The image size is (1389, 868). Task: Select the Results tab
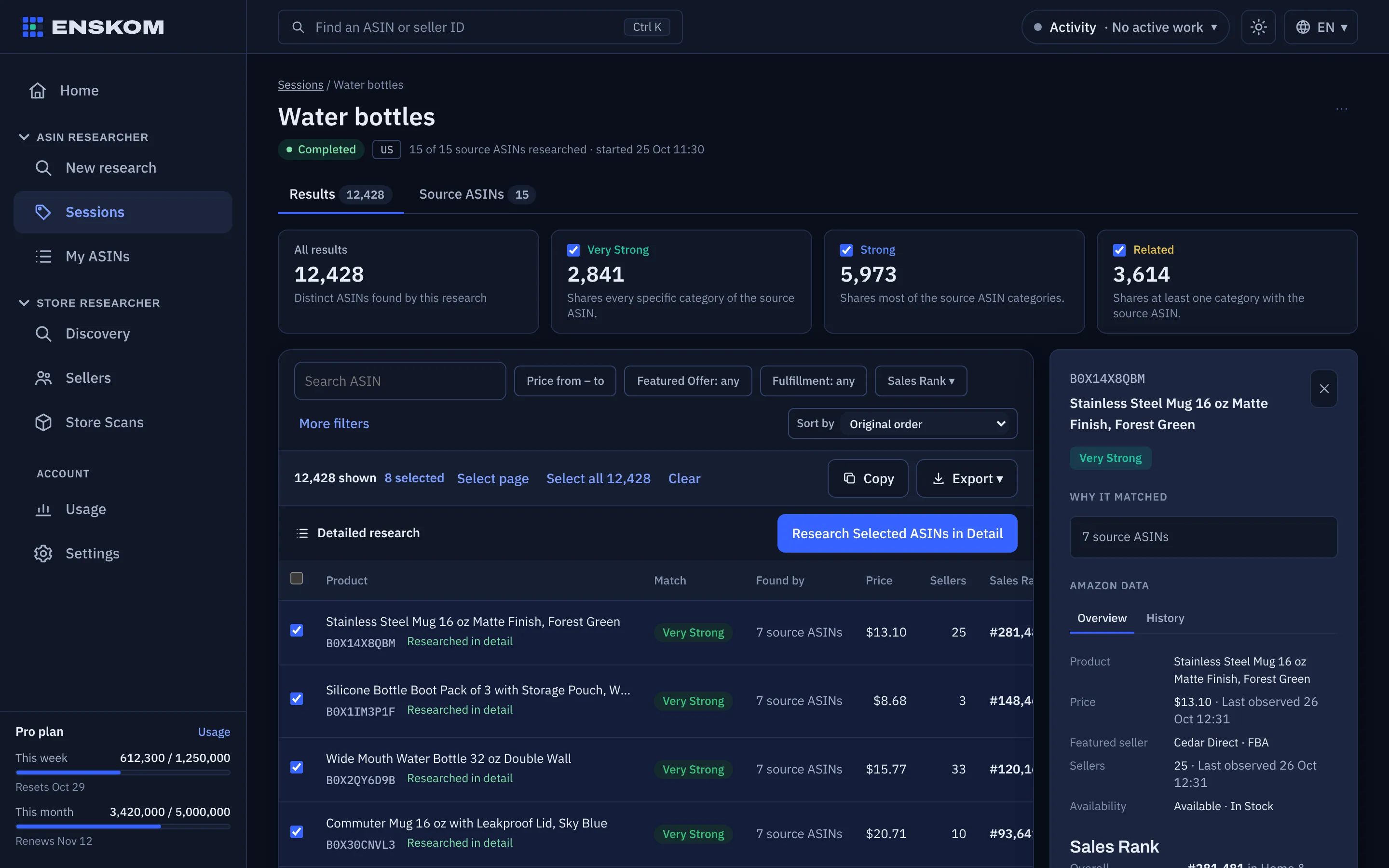(x=340, y=194)
